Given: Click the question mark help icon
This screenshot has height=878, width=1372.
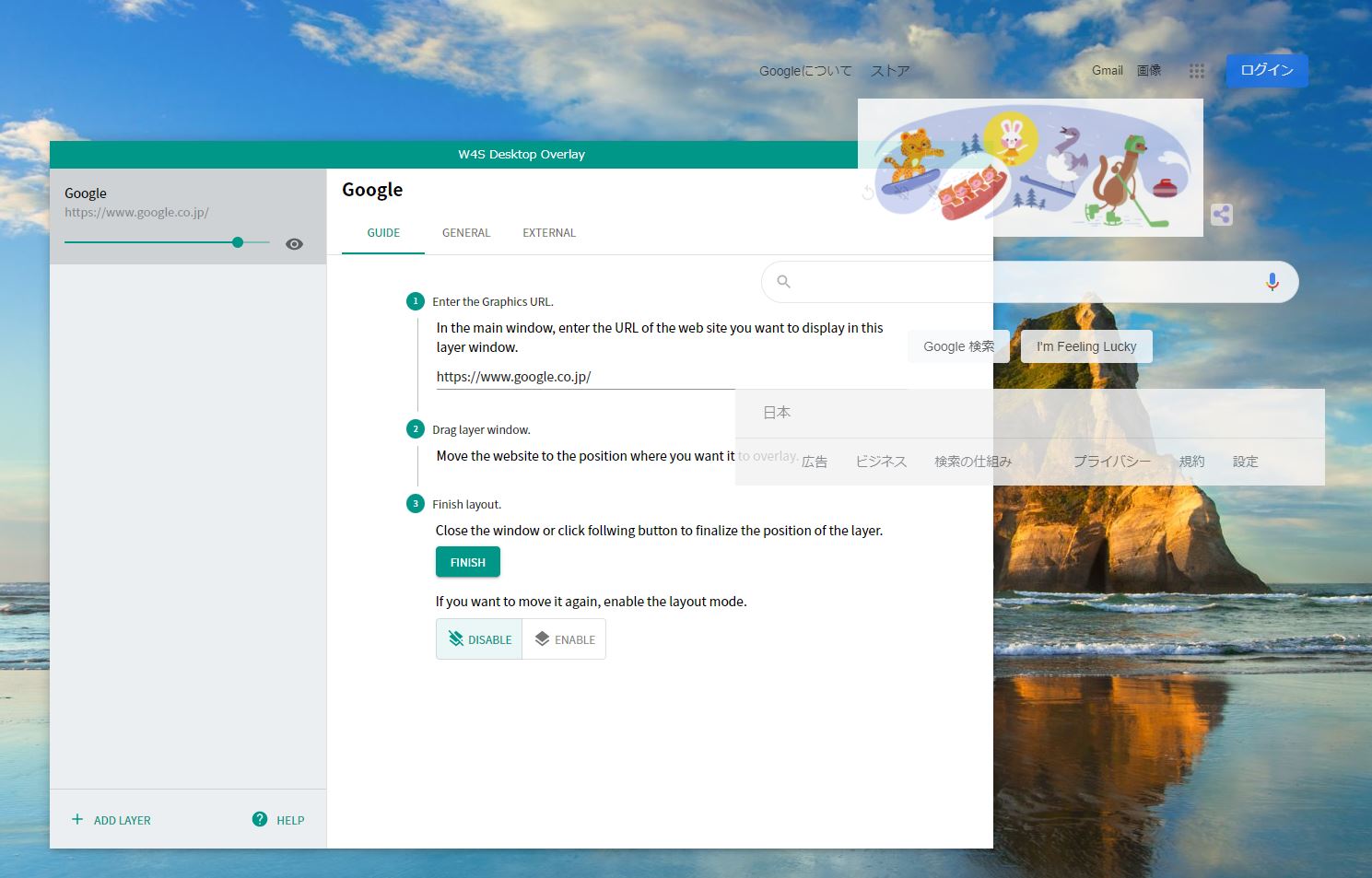Looking at the screenshot, I should 260,819.
